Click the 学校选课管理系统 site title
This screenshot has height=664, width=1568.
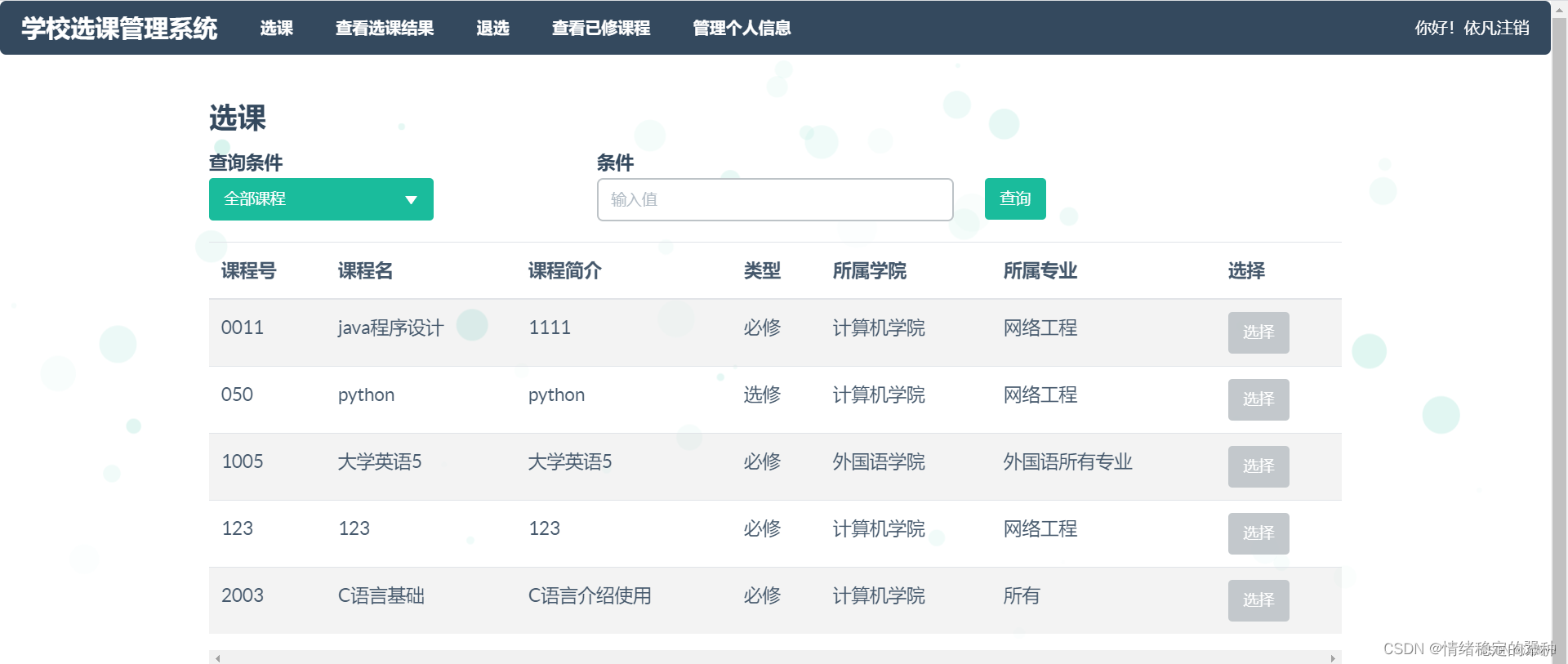tap(119, 28)
